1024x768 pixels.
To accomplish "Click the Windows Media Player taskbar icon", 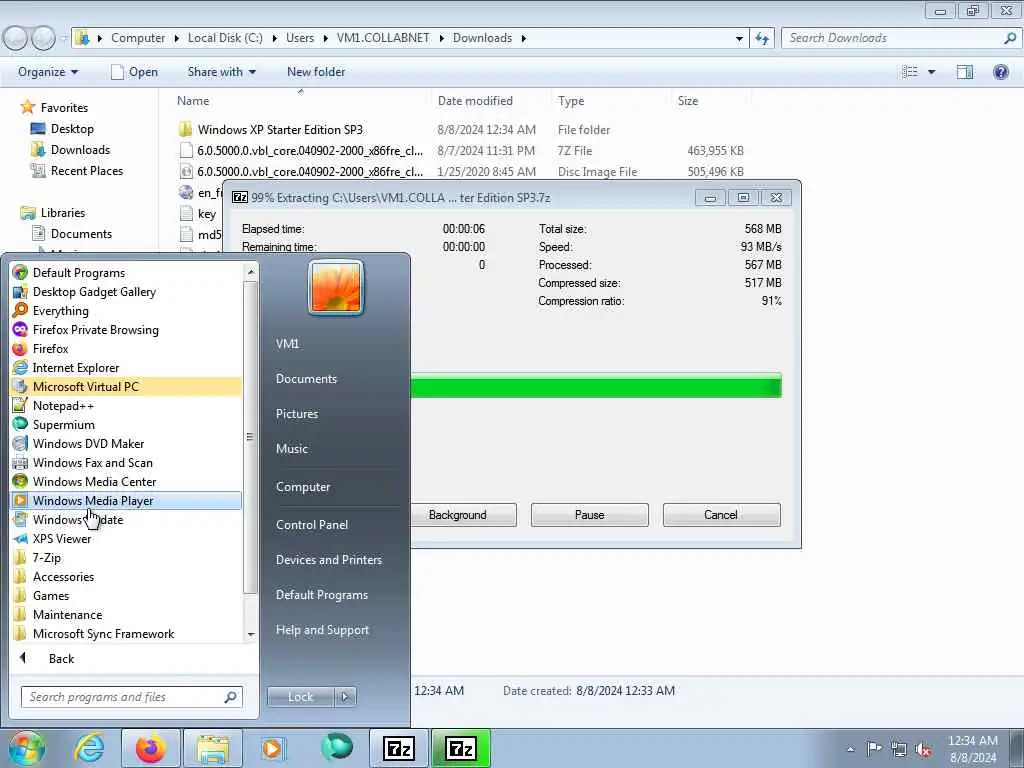I will point(274,748).
